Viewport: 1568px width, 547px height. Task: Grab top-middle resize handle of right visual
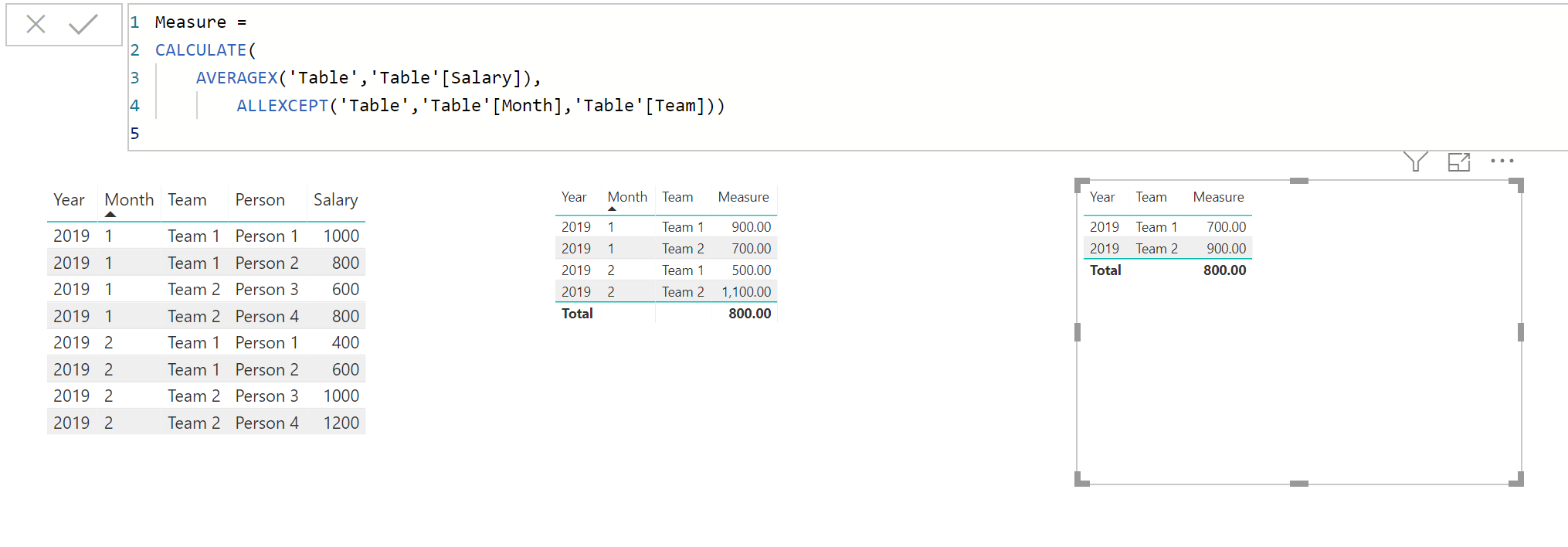(1299, 181)
